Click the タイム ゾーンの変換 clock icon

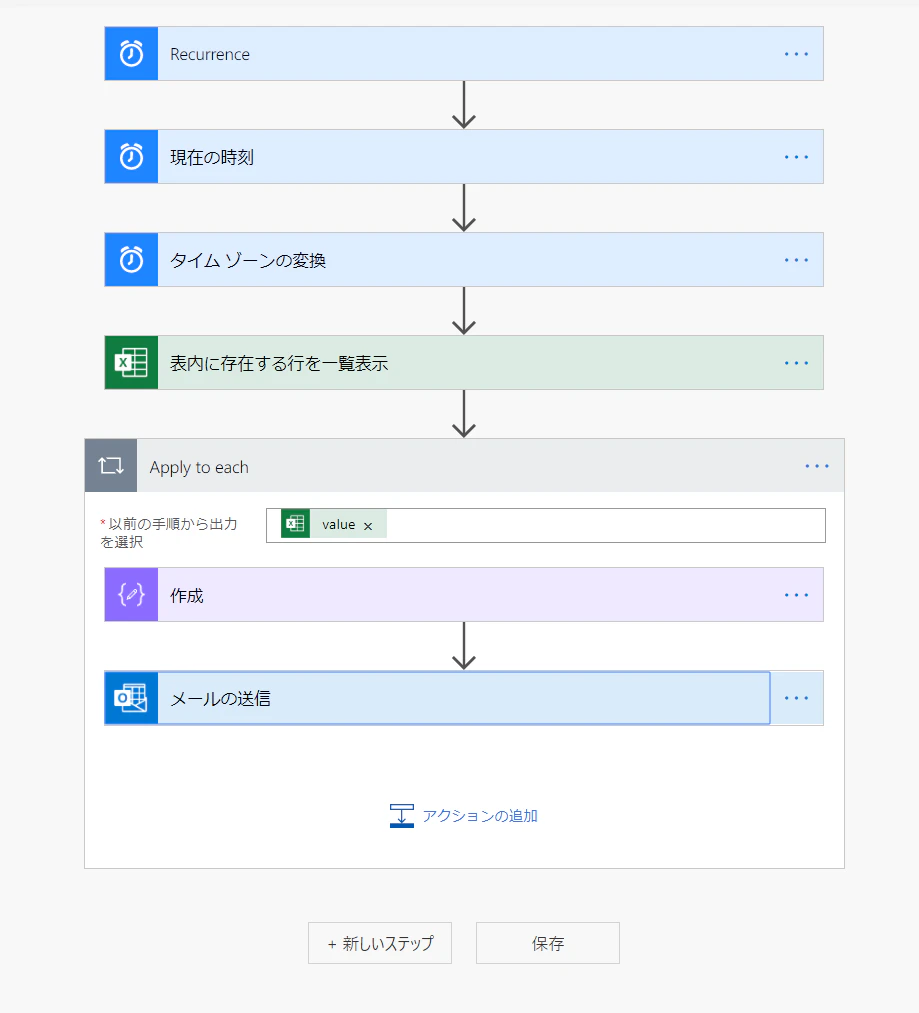tap(131, 260)
